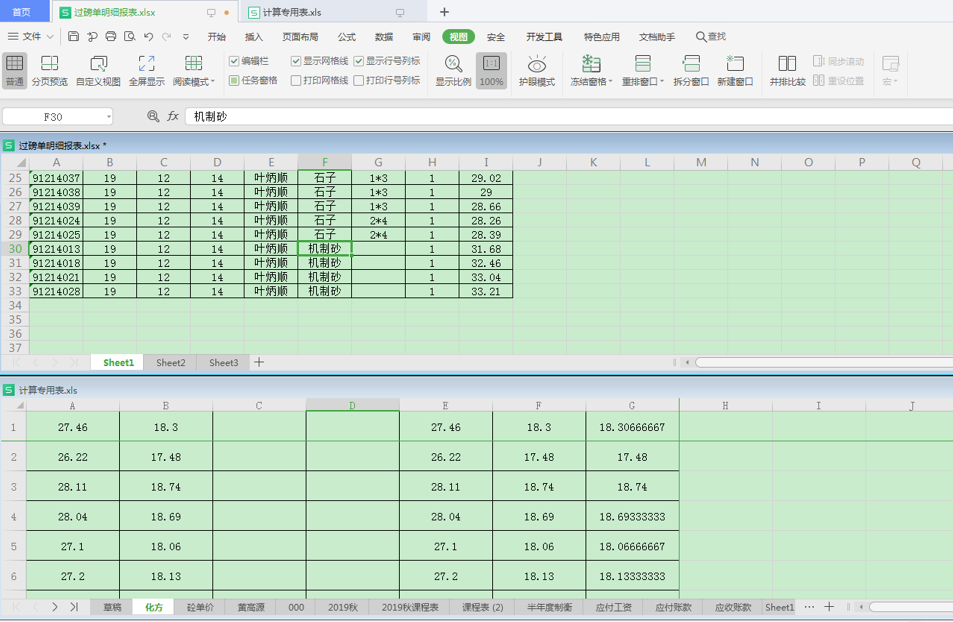Open the 开发工具 developer tab
This screenshot has width=953, height=622.
(x=544, y=37)
